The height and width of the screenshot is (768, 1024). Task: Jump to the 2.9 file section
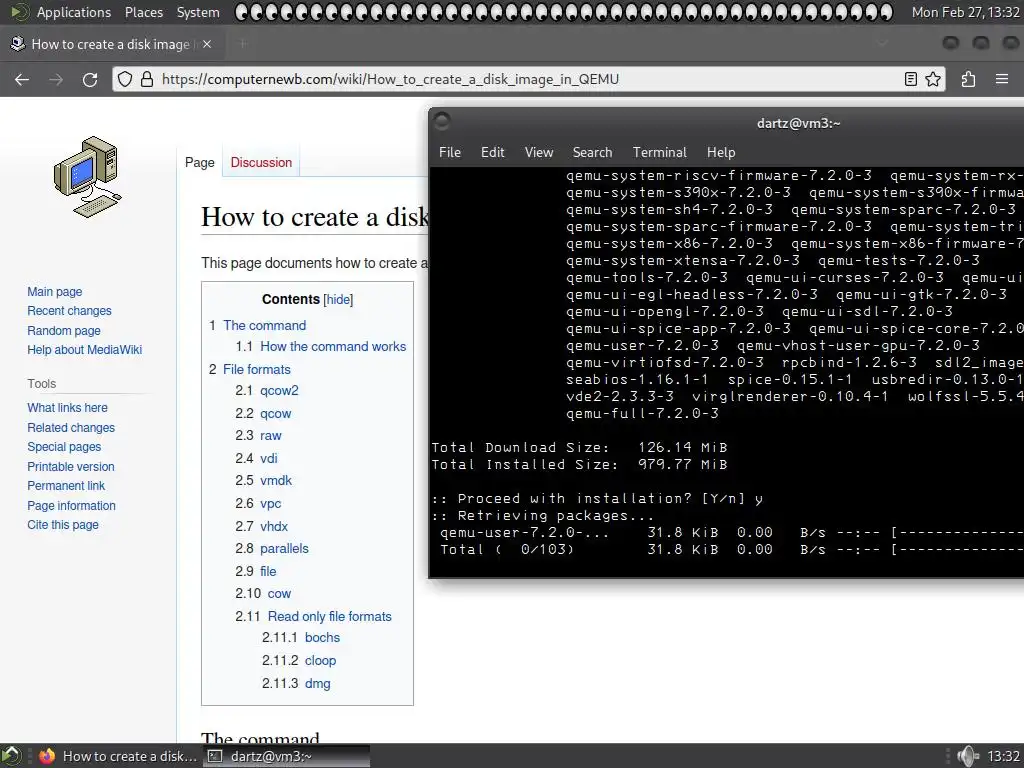click(268, 571)
